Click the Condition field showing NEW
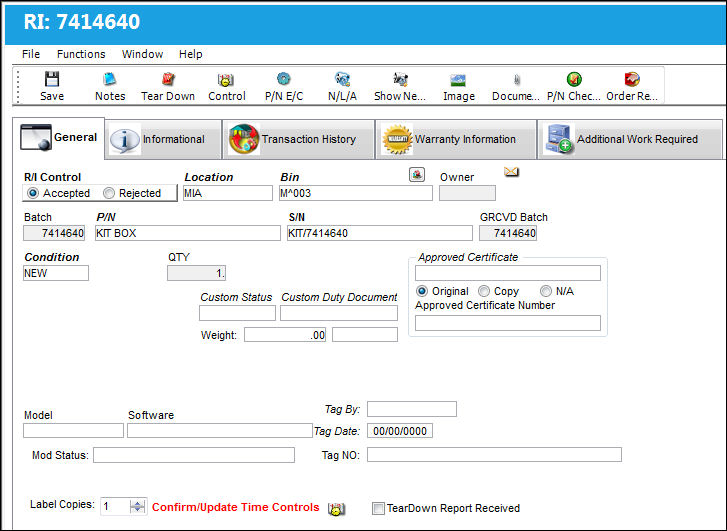 tap(56, 273)
